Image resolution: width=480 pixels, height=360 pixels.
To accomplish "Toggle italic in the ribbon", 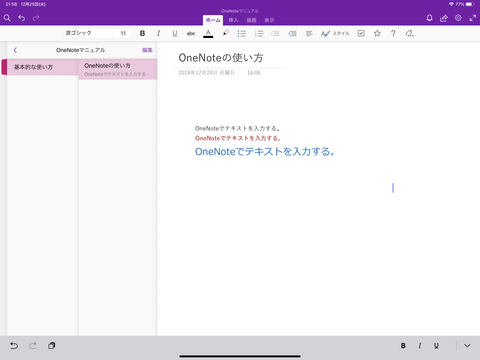I will pos(159,33).
